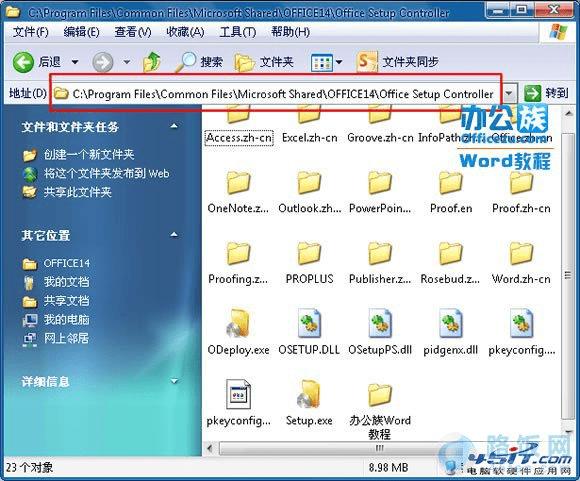This screenshot has width=580, height=481.
Task: Go up one folder level
Action: (152, 62)
